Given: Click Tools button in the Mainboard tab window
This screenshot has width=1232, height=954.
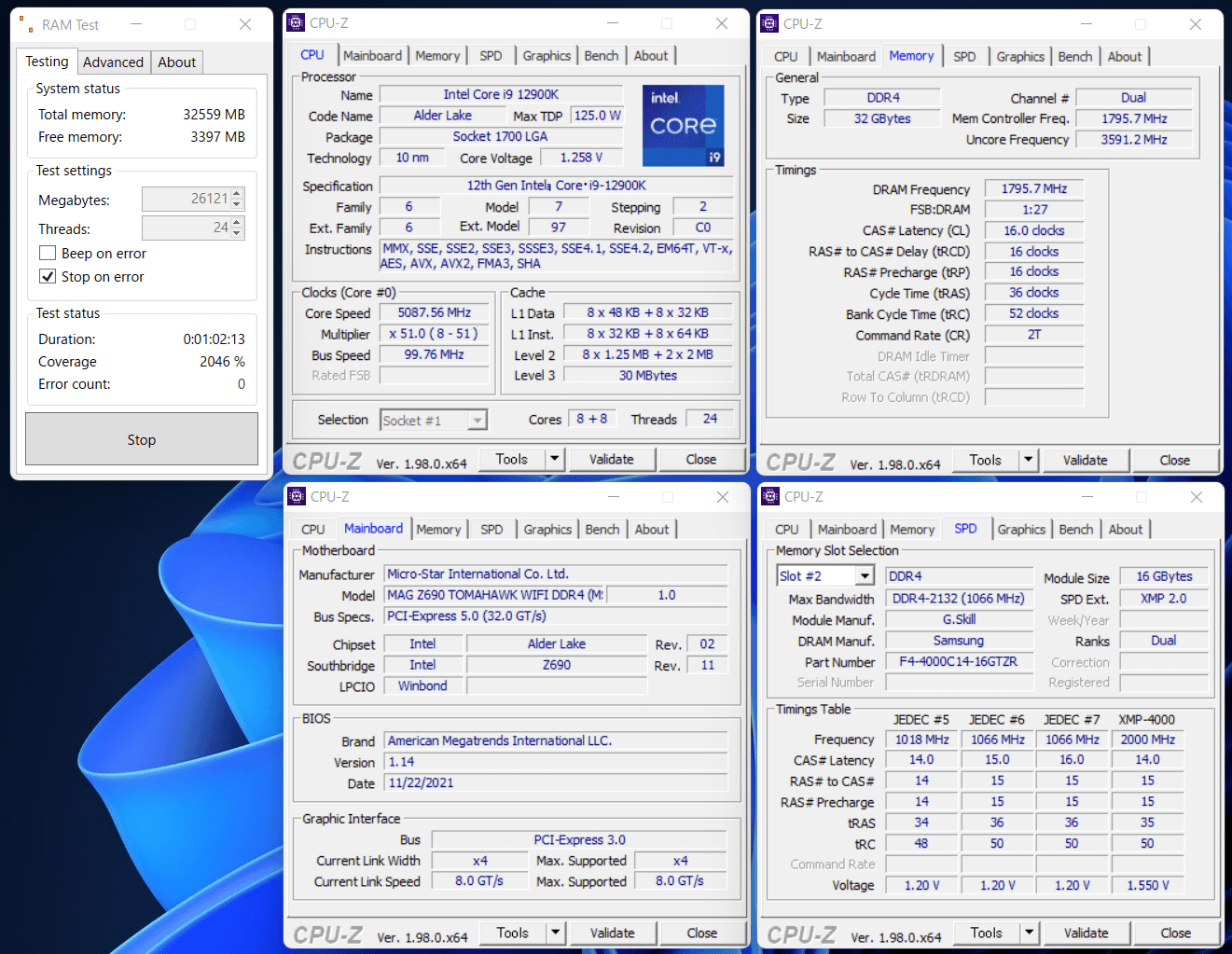Looking at the screenshot, I should [x=512, y=933].
